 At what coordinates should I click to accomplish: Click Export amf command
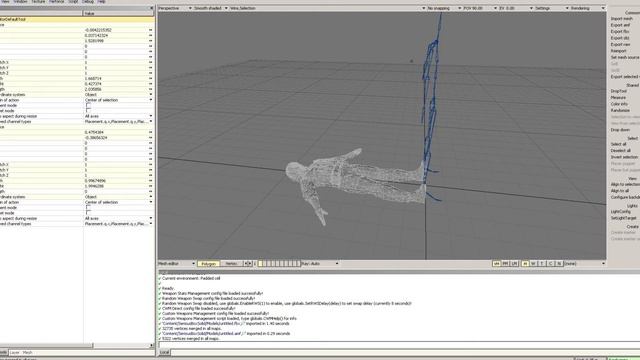[x=620, y=25]
